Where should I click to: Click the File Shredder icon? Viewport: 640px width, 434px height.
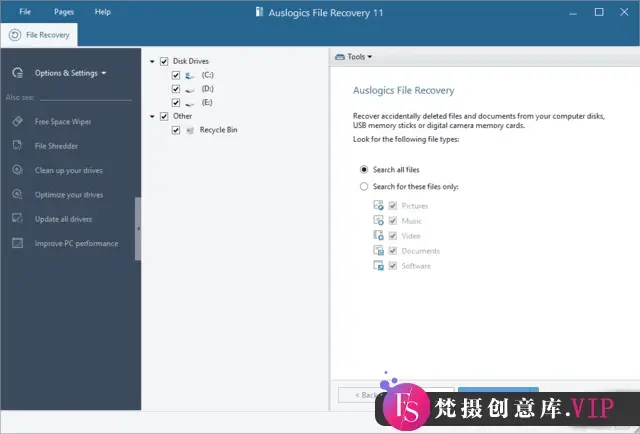pyautogui.click(x=18, y=145)
